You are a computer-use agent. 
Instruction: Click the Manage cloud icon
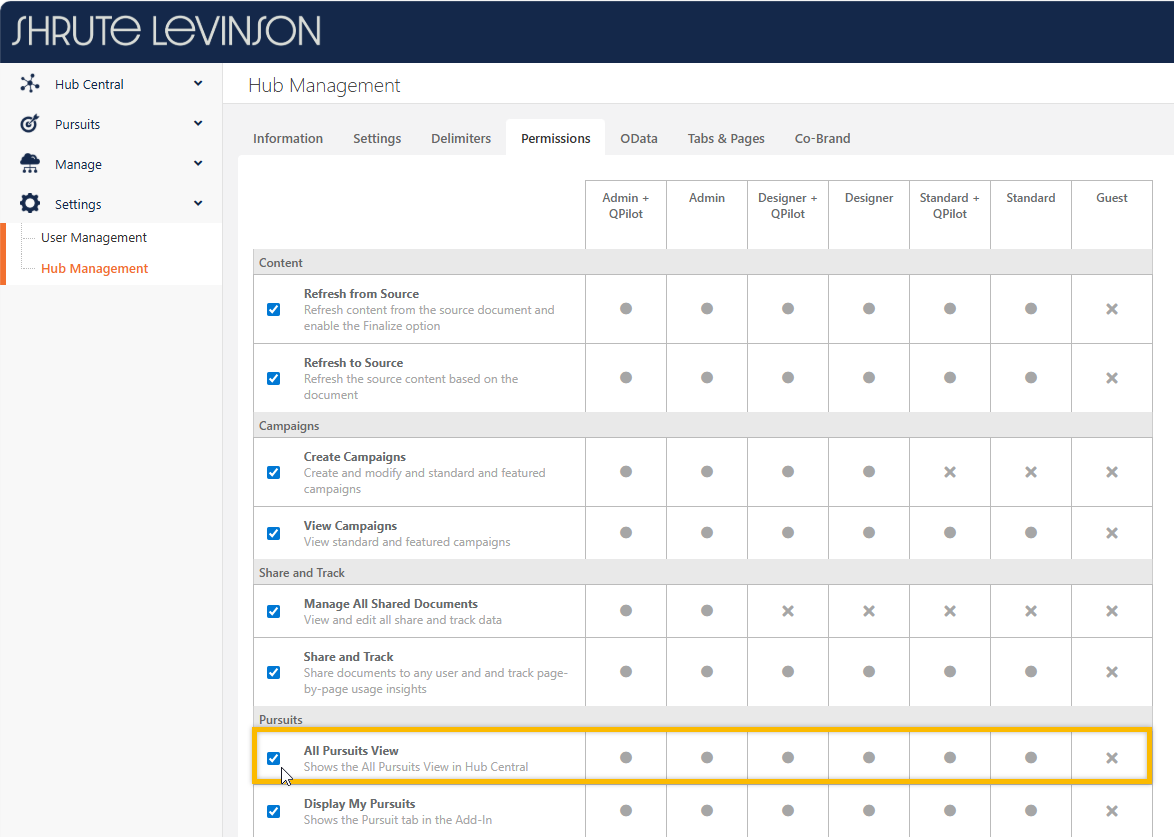(x=30, y=164)
